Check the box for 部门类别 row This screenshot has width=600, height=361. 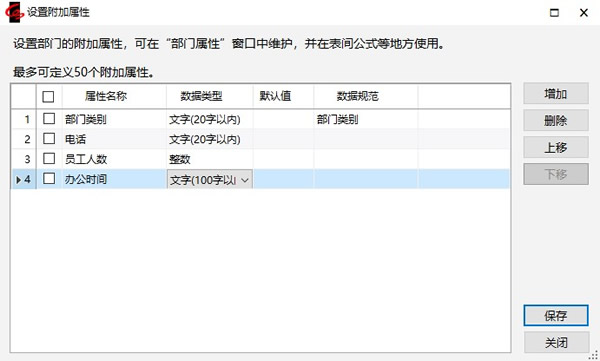coord(49,119)
